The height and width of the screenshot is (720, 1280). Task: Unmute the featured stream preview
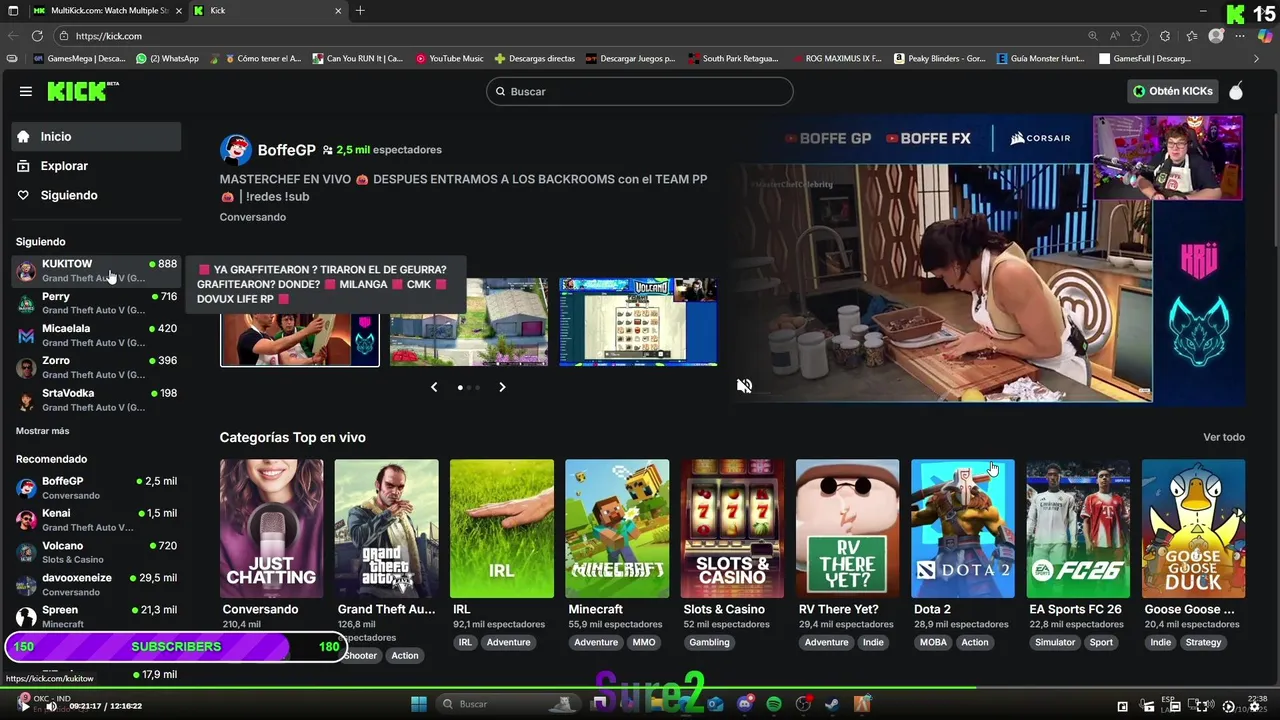click(744, 386)
